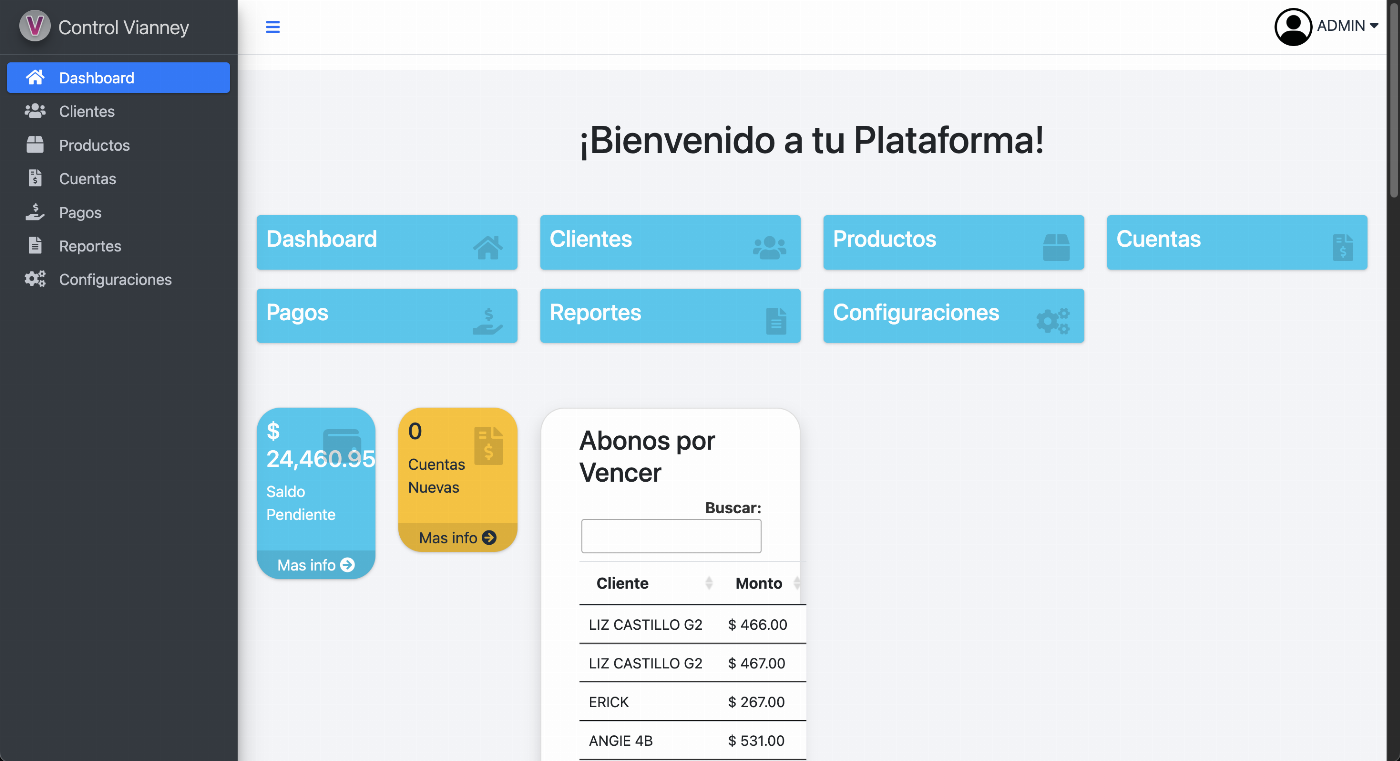Viewport: 1400px width, 761px height.
Task: Click Mas info on Cuentas Nuevas card
Action: click(457, 537)
